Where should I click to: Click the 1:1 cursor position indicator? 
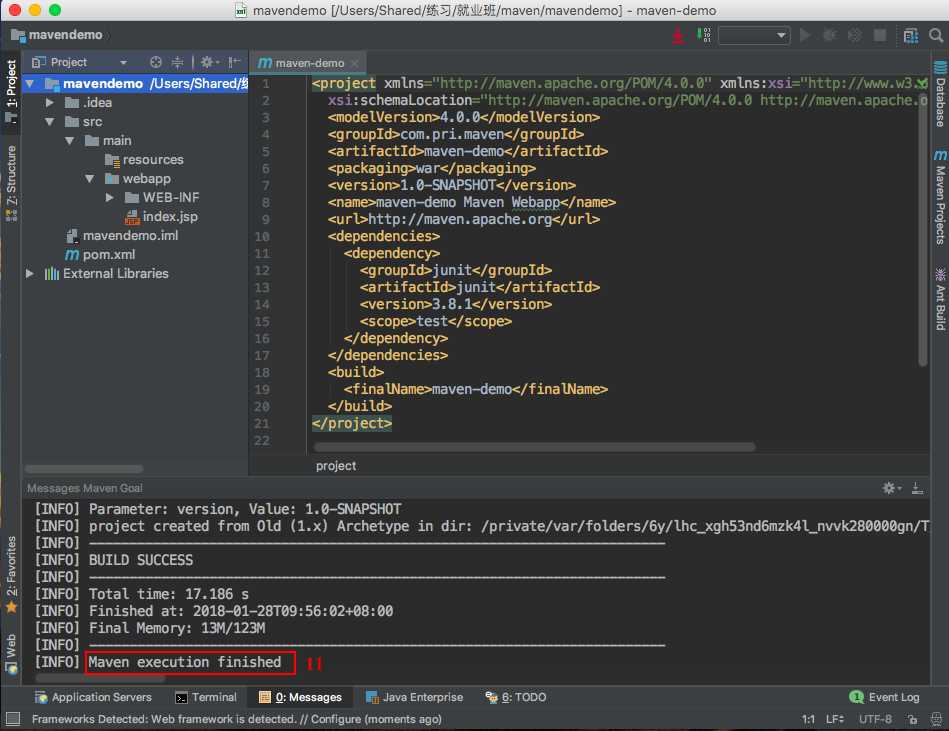(x=808, y=720)
